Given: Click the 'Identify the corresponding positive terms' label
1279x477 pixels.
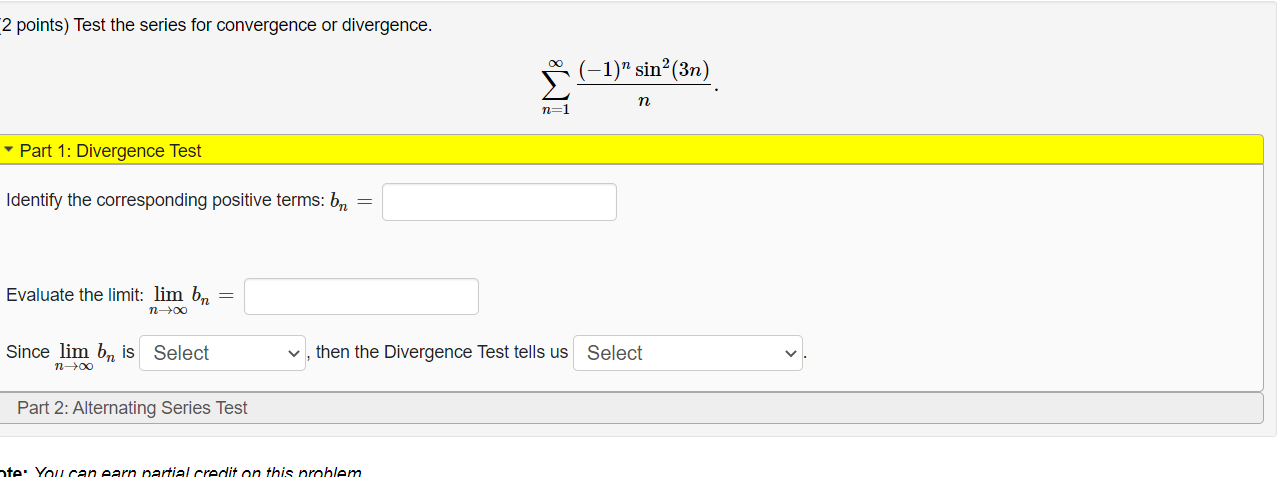Looking at the screenshot, I should tap(165, 200).
